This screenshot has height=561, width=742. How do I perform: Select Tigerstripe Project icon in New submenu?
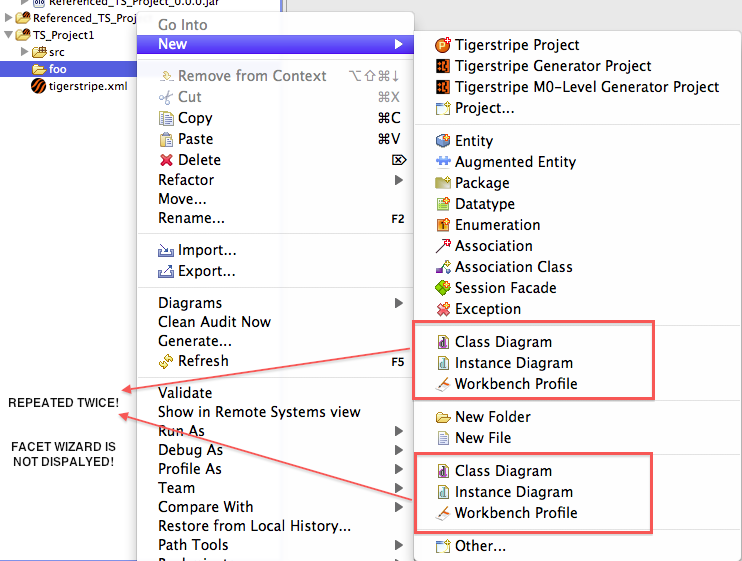tap(443, 45)
